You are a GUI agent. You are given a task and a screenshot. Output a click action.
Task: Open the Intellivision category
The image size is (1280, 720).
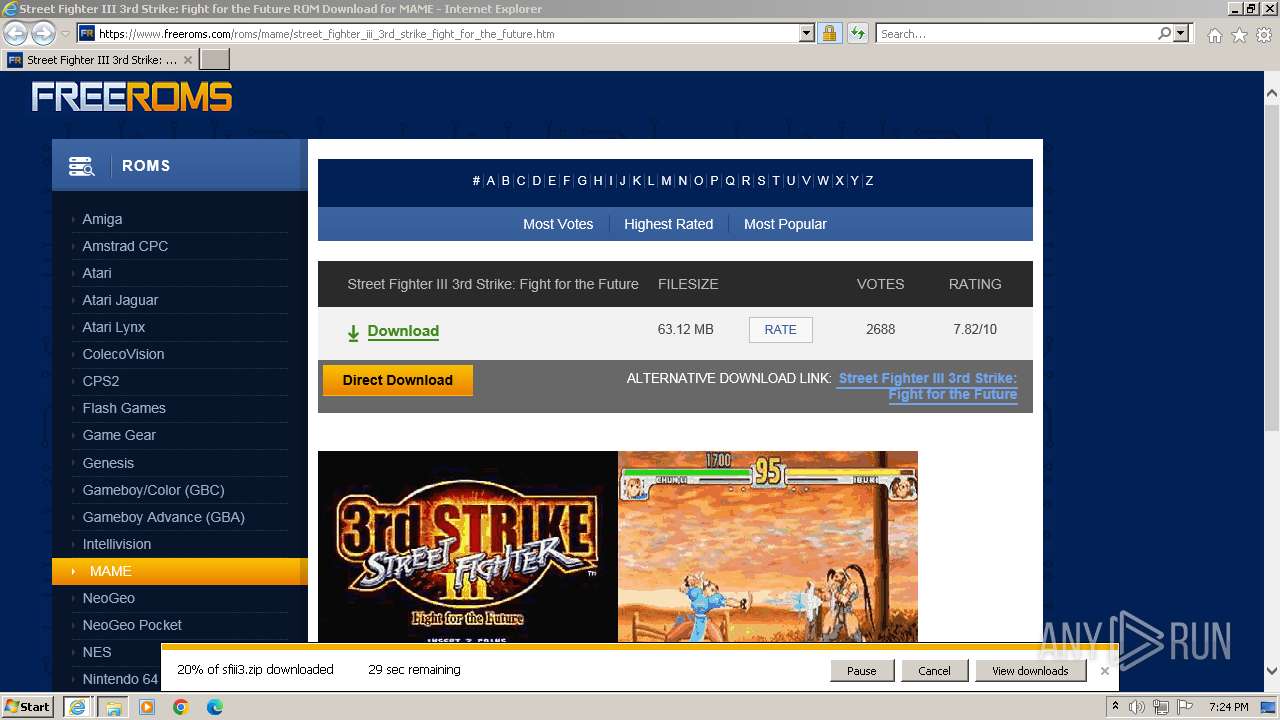117,544
